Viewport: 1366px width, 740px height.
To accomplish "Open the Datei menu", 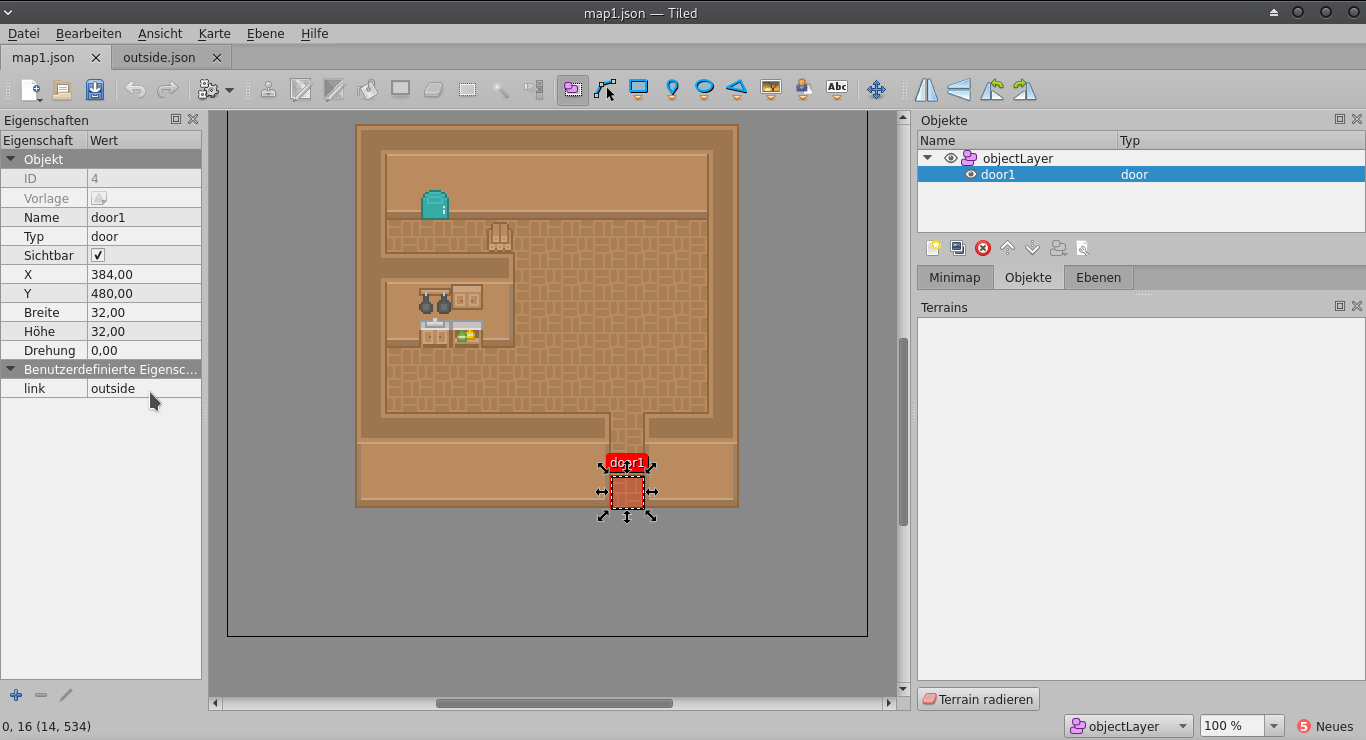I will [x=24, y=33].
